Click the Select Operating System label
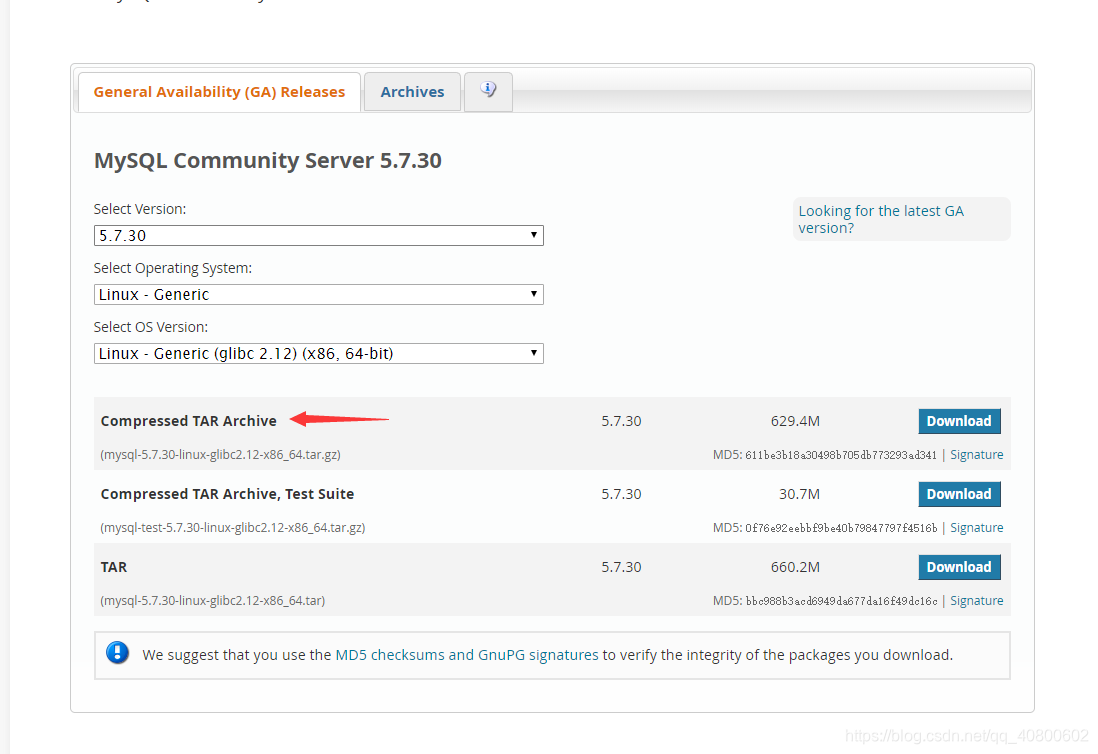Screen dimensions: 1098x754 [173, 268]
